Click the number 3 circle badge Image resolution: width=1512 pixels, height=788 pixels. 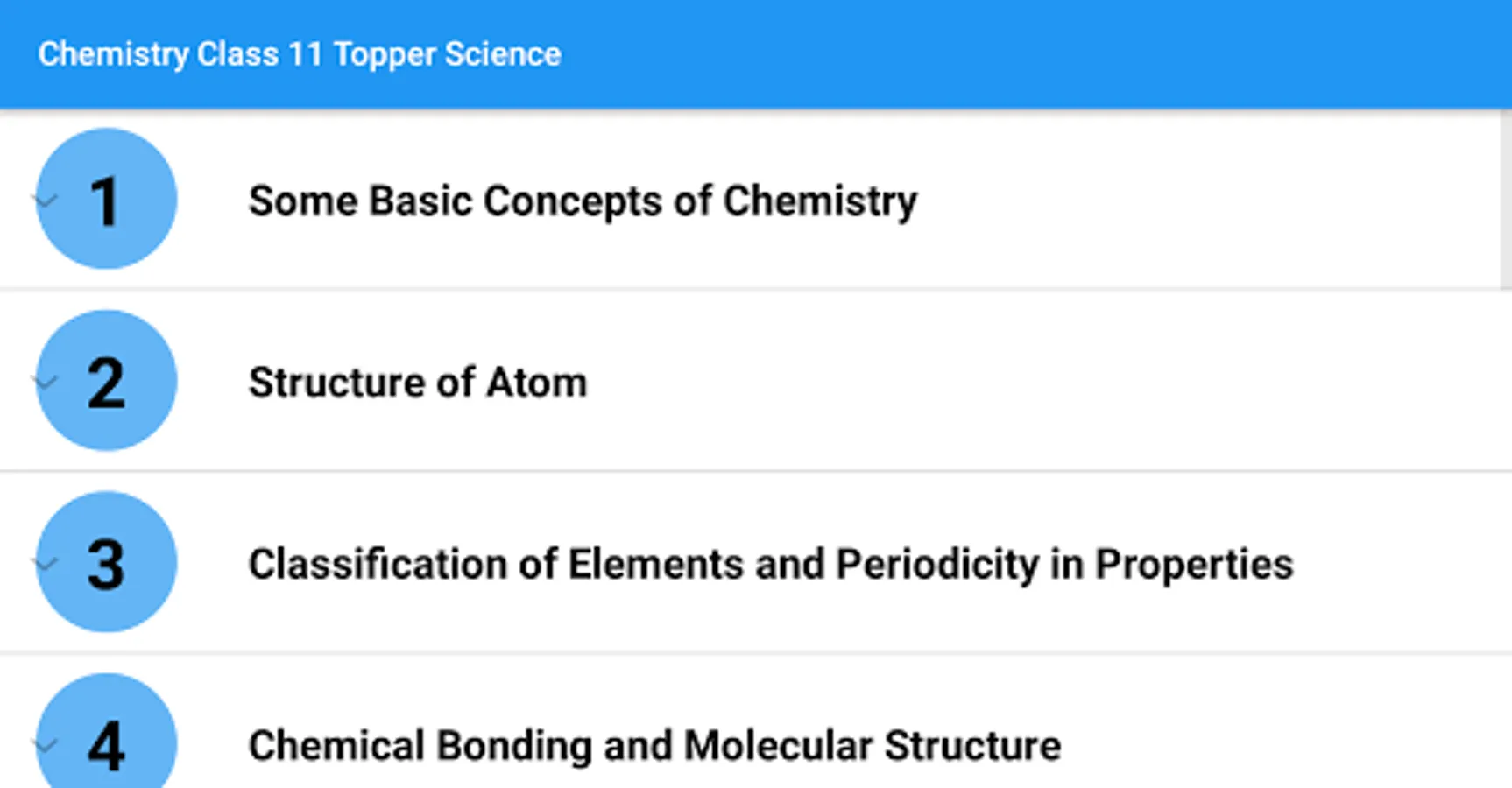[107, 562]
